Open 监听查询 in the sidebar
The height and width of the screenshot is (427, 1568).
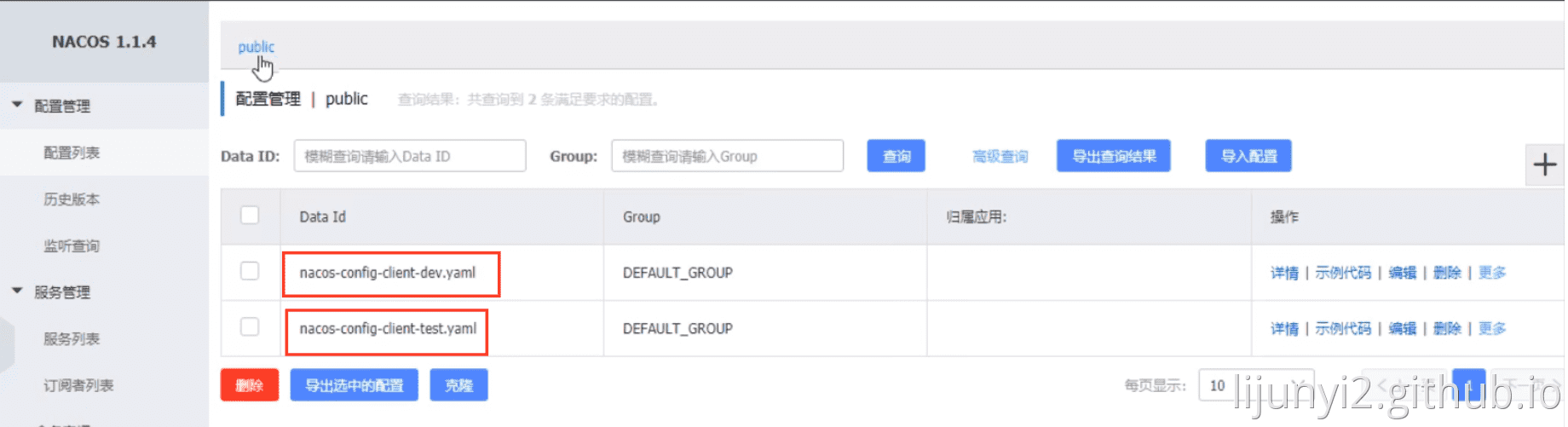point(72,246)
